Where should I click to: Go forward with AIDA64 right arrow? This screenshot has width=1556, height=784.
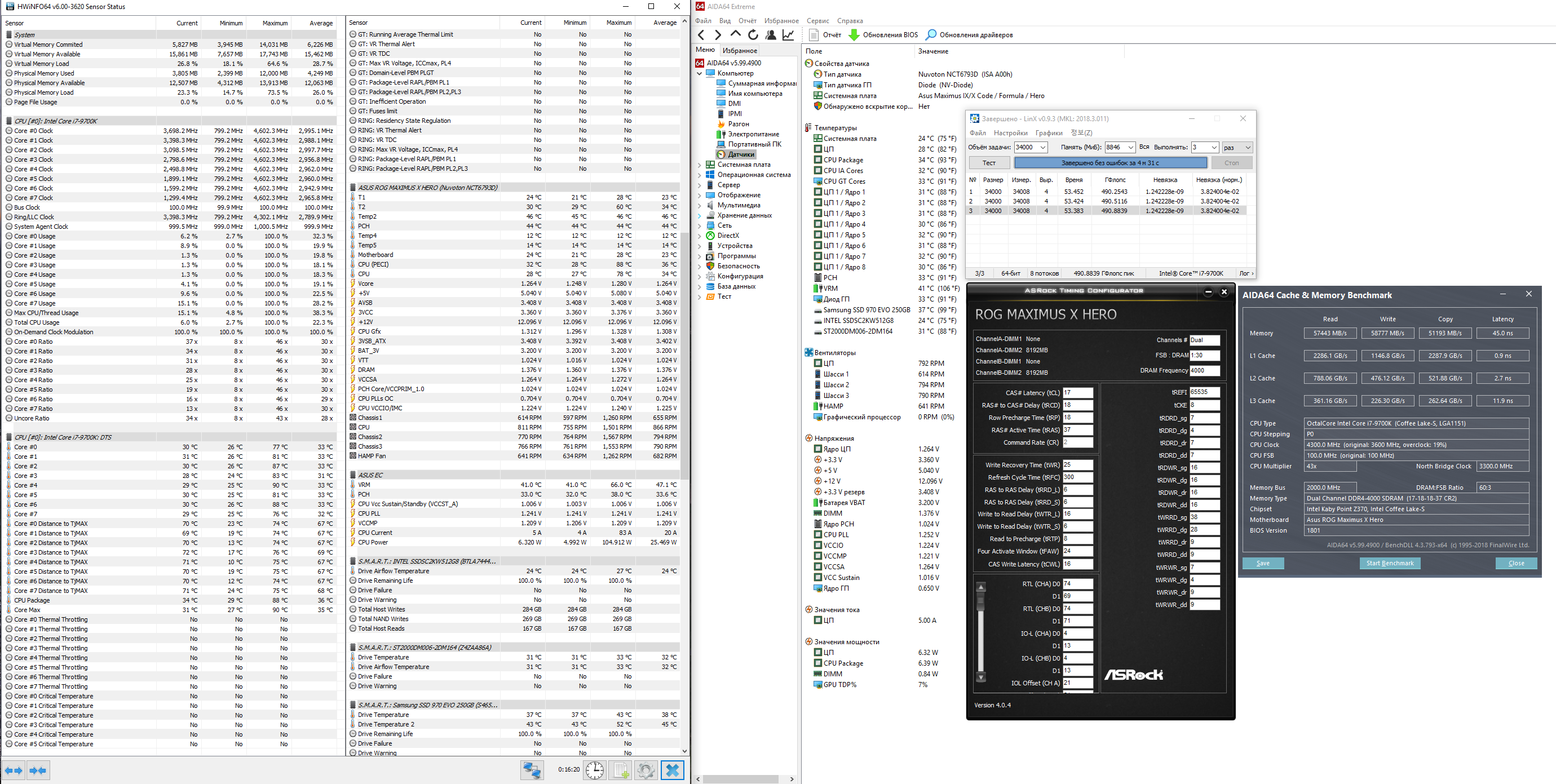coord(718,35)
